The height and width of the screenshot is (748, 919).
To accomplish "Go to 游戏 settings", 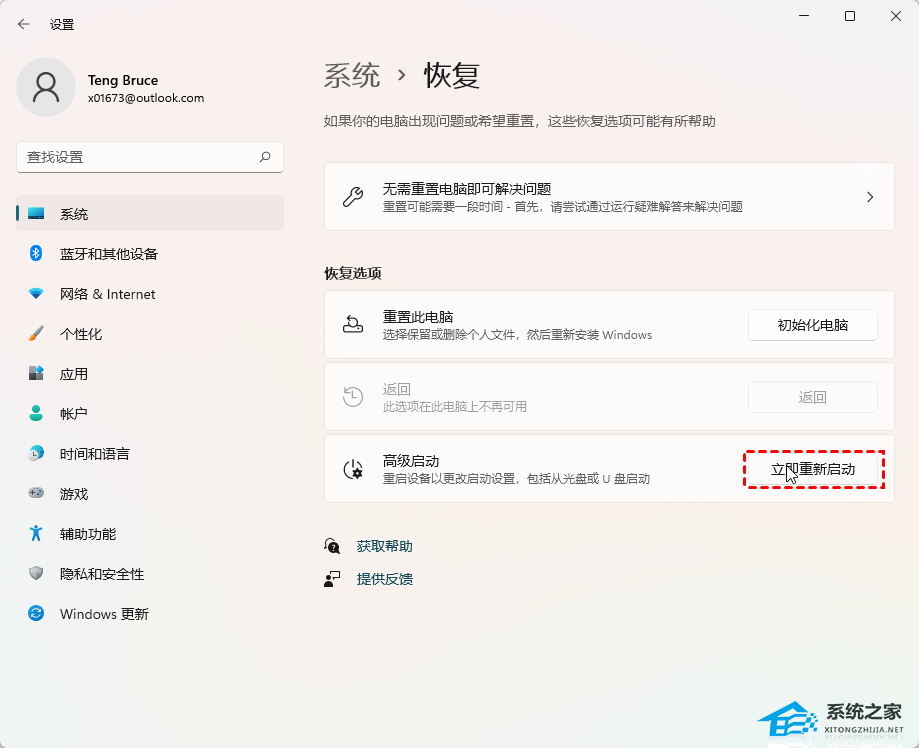I will (x=74, y=494).
